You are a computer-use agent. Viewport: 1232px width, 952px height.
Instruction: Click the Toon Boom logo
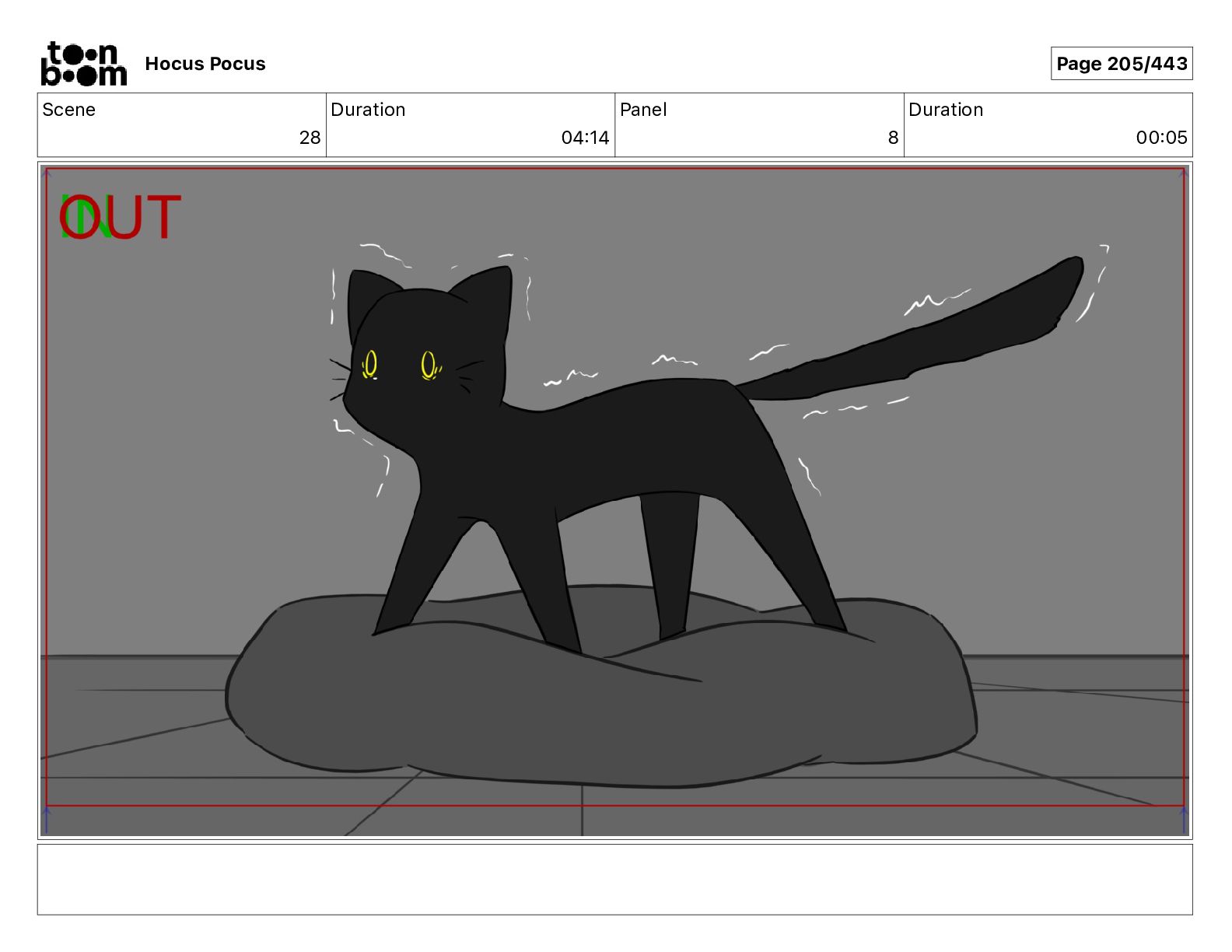pos(83,64)
